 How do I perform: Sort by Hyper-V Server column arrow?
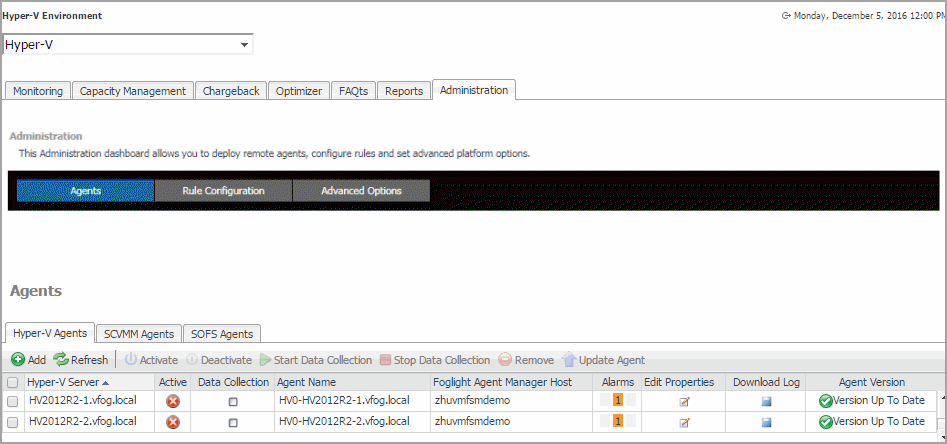point(106,383)
